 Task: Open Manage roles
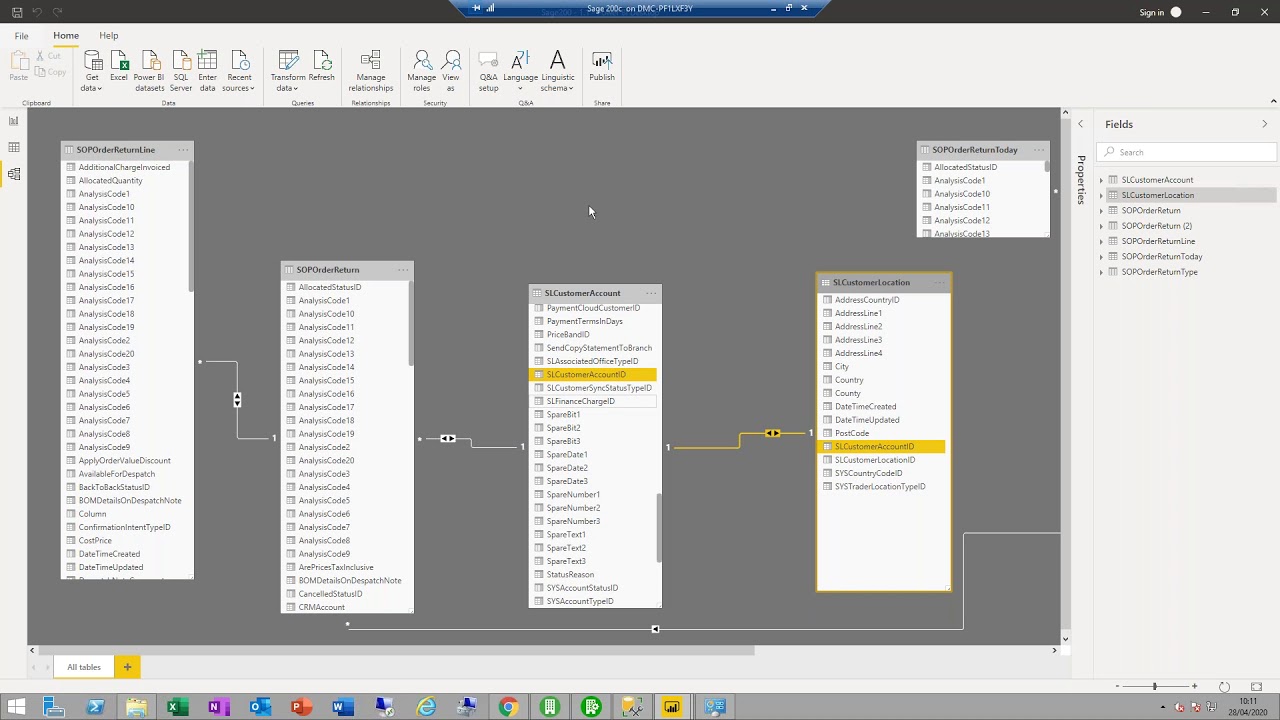point(422,72)
